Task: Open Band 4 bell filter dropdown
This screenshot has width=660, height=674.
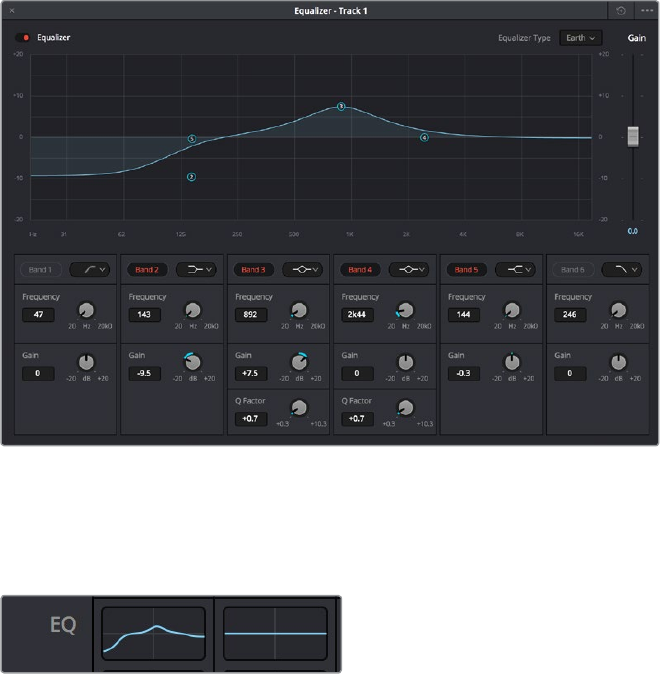Action: coord(409,270)
